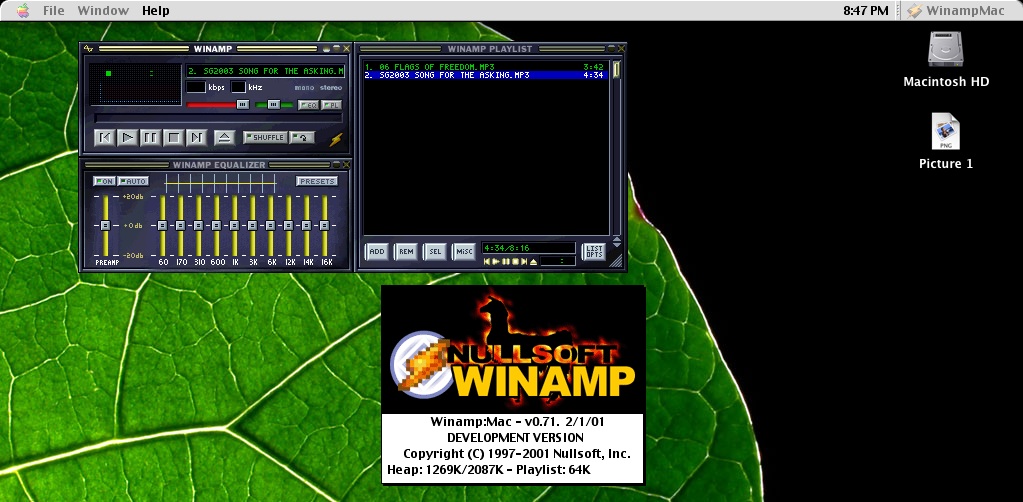The image size is (1023, 502).
Task: Click the playlist scroll up arrow
Action: tap(617, 240)
